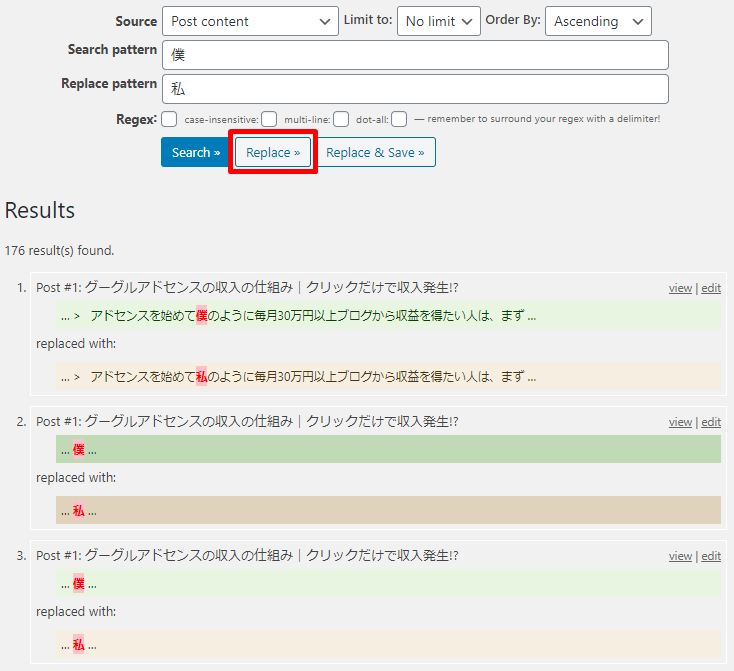Viewport: 734px width, 671px height.
Task: Click the green matched text in result 2
Action: point(388,450)
